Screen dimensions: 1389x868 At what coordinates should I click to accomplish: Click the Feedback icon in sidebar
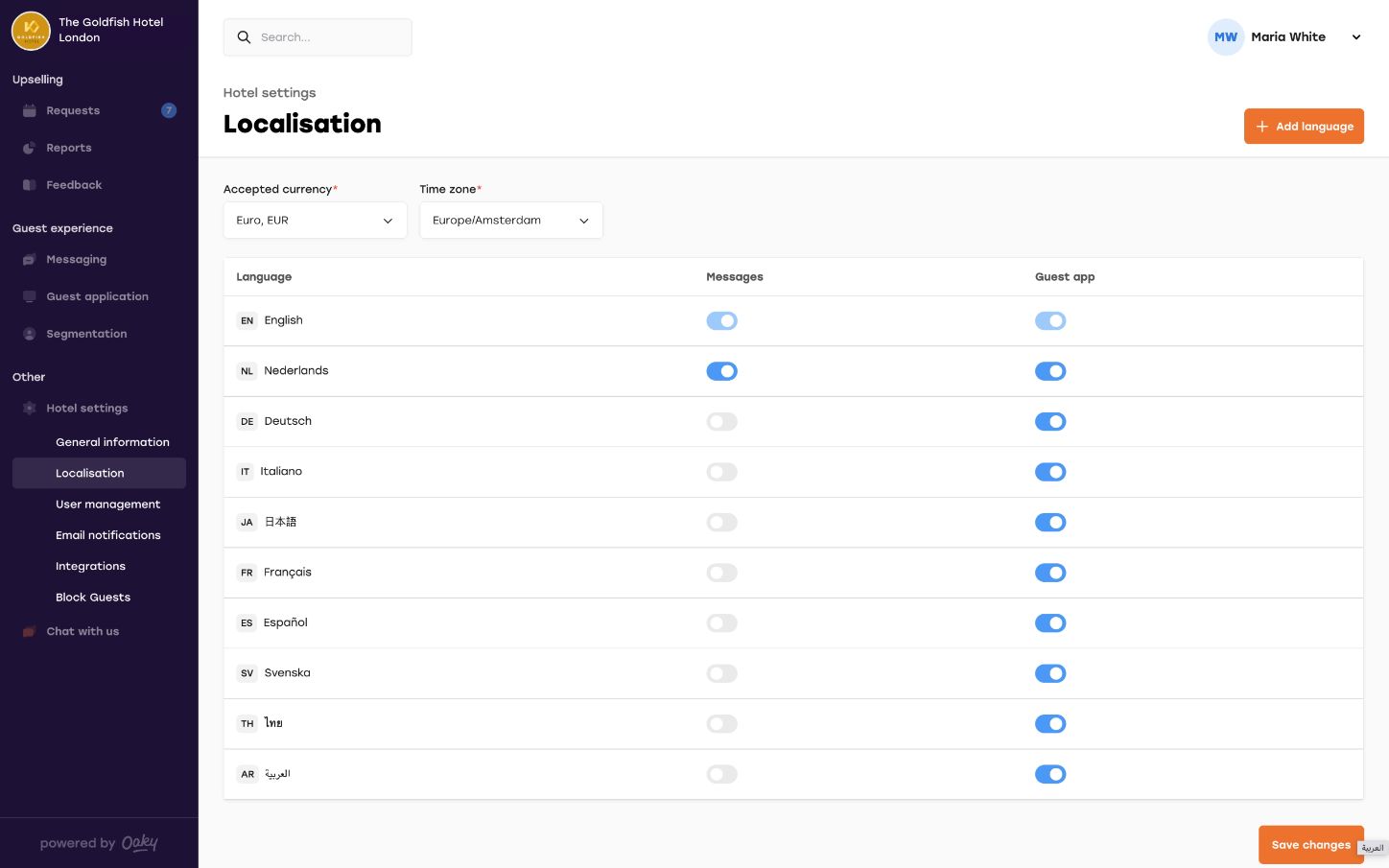pyautogui.click(x=30, y=185)
